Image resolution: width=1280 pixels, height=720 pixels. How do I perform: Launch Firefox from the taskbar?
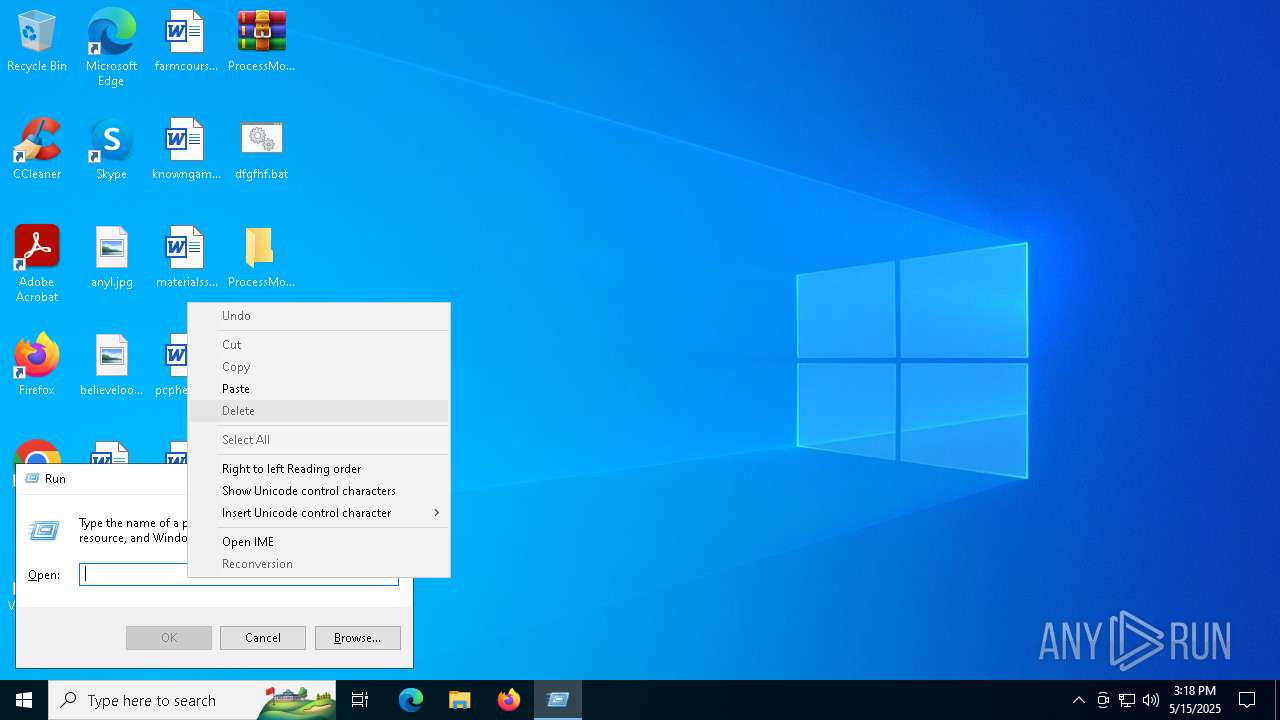[x=508, y=700]
